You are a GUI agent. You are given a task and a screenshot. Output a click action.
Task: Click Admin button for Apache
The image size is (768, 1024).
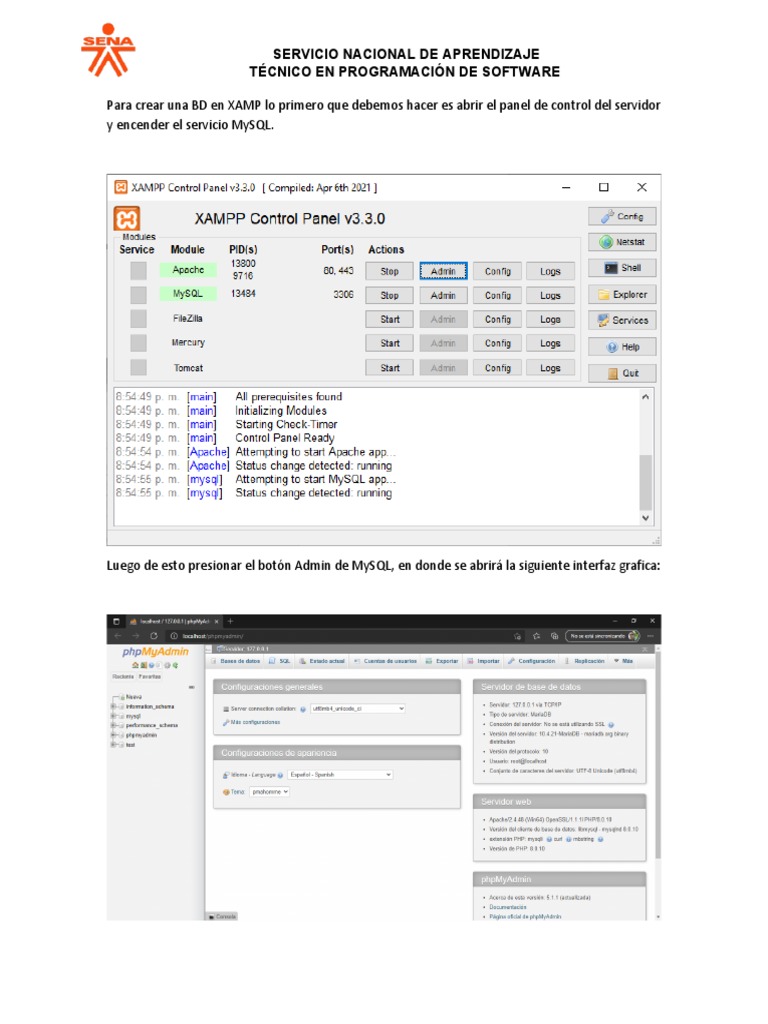coord(443,271)
